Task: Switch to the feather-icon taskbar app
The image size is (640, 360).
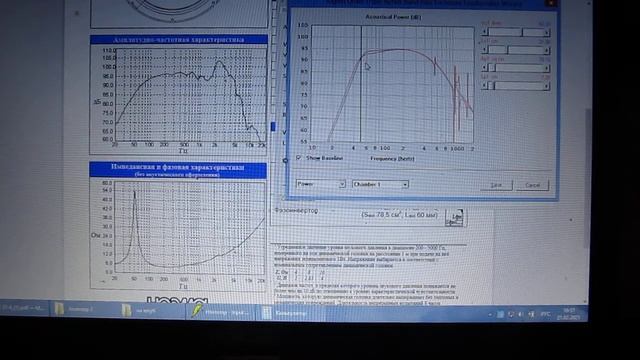Action: pos(222,312)
